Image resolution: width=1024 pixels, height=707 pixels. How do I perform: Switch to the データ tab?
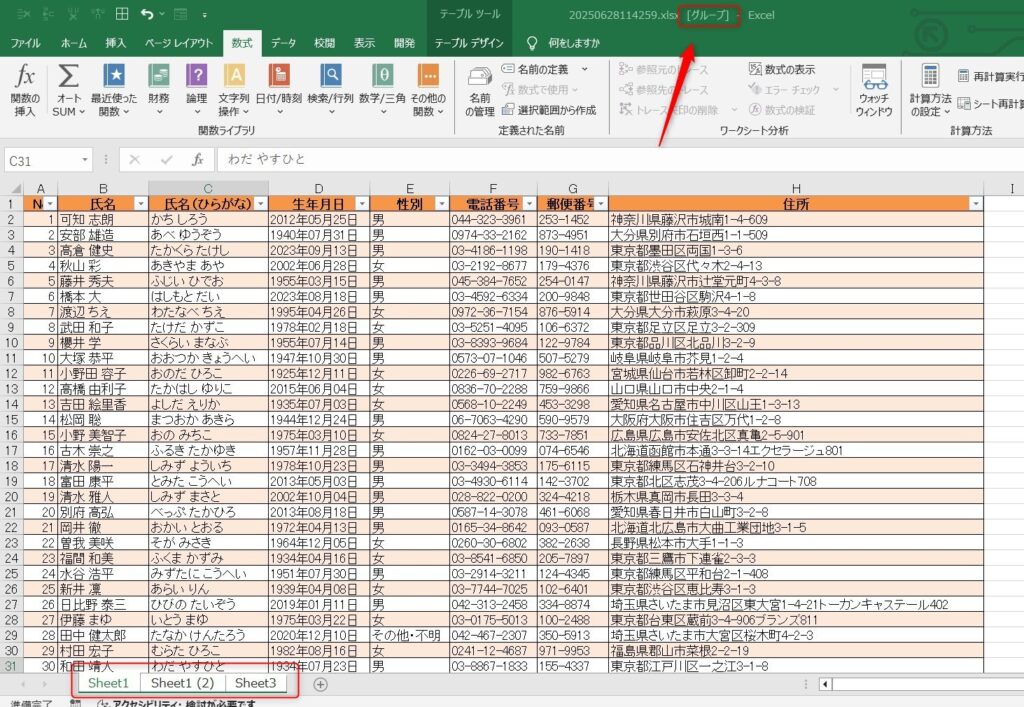pyautogui.click(x=283, y=43)
